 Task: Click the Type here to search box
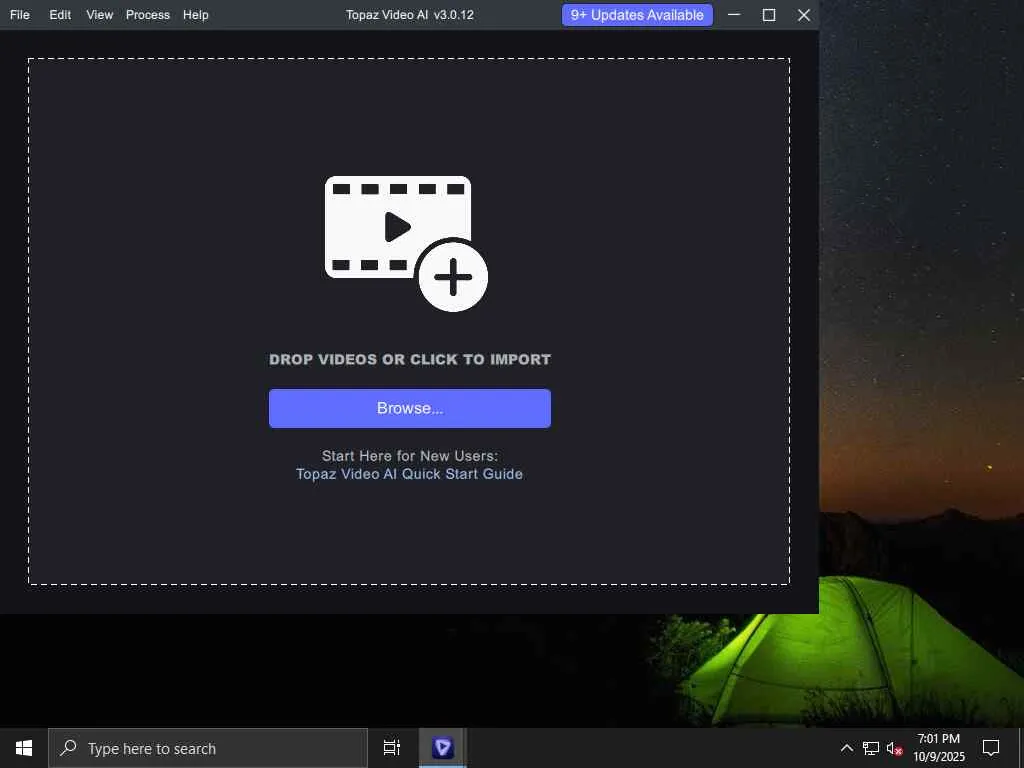pyautogui.click(x=208, y=748)
